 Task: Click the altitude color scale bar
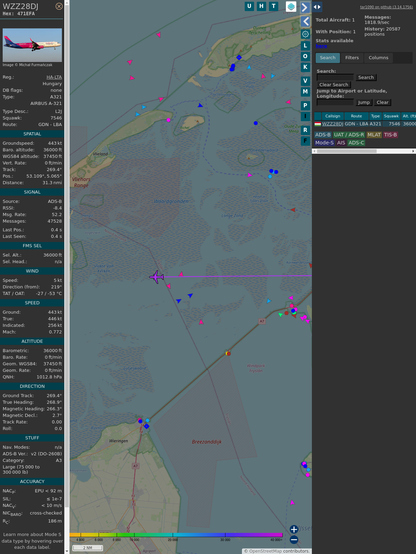(x=176, y=535)
